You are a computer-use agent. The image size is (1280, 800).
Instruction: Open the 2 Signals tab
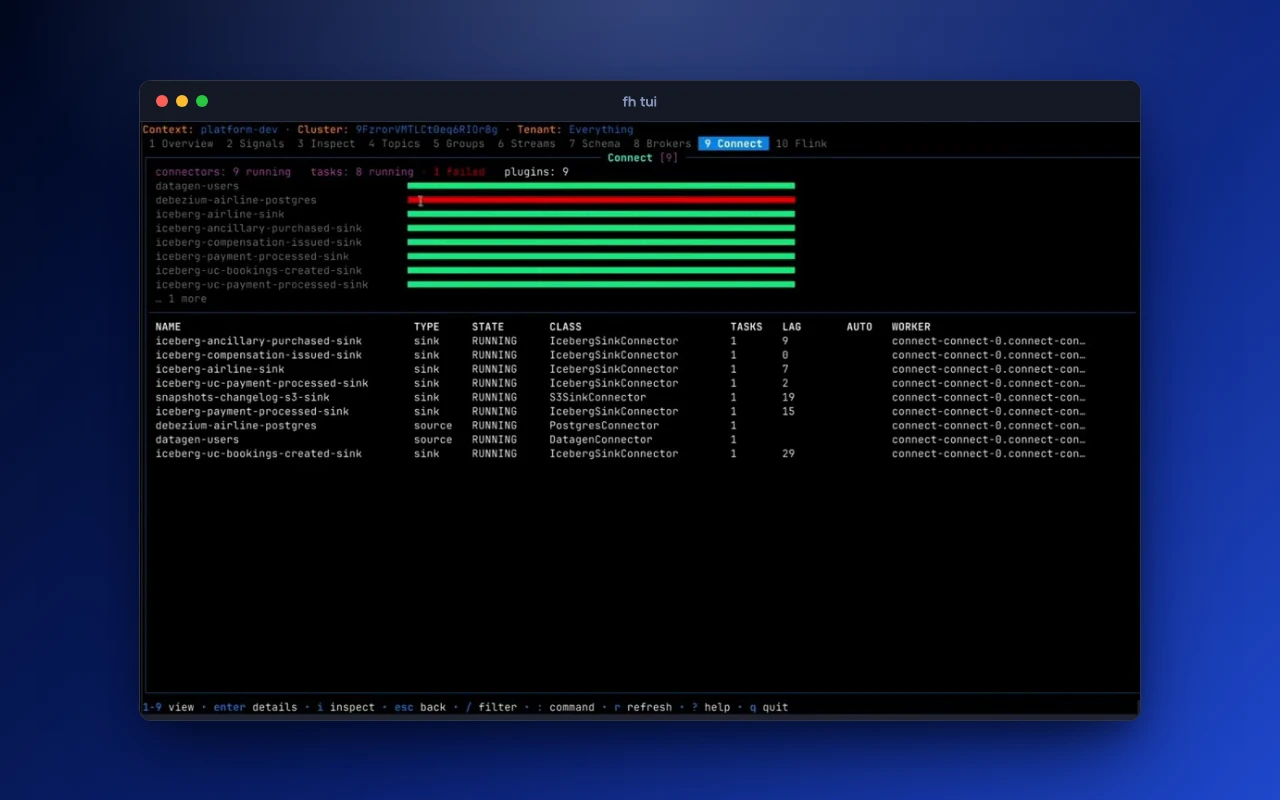255,144
